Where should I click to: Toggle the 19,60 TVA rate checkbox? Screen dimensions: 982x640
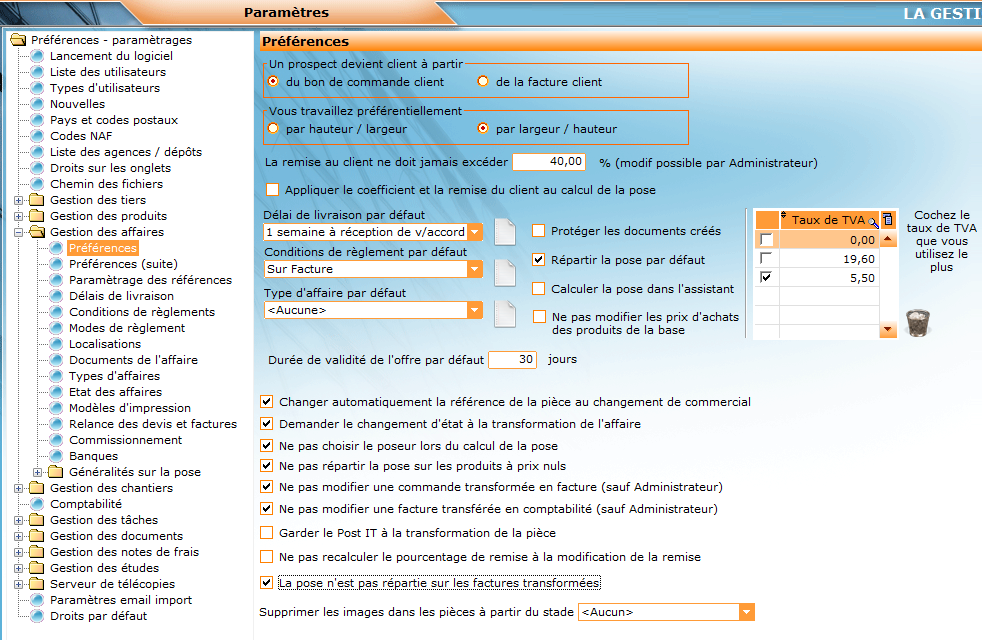click(x=766, y=258)
